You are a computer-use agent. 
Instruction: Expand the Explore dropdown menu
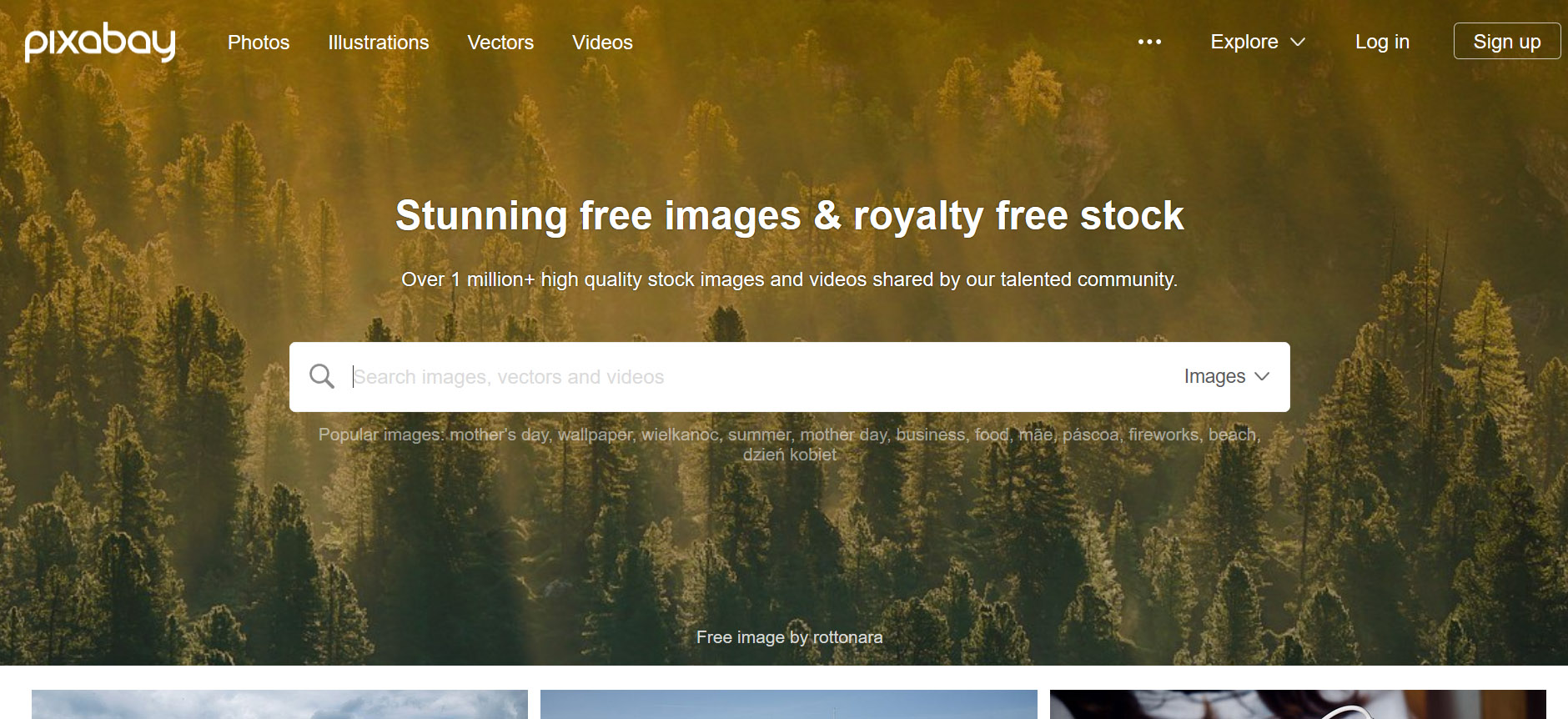click(1258, 42)
